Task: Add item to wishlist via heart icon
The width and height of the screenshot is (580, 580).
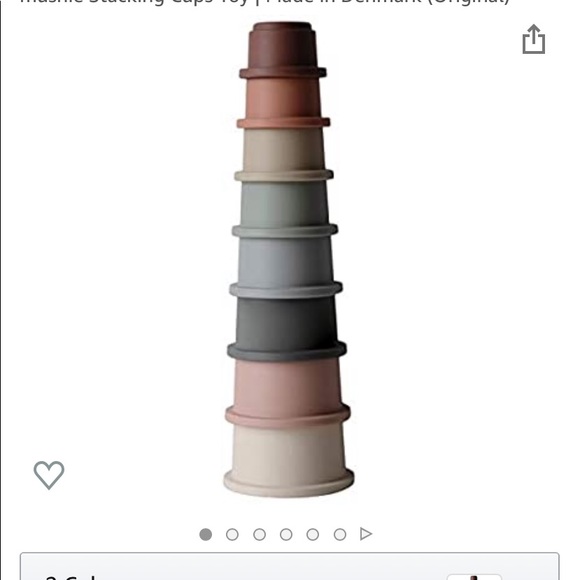Action: click(49, 475)
